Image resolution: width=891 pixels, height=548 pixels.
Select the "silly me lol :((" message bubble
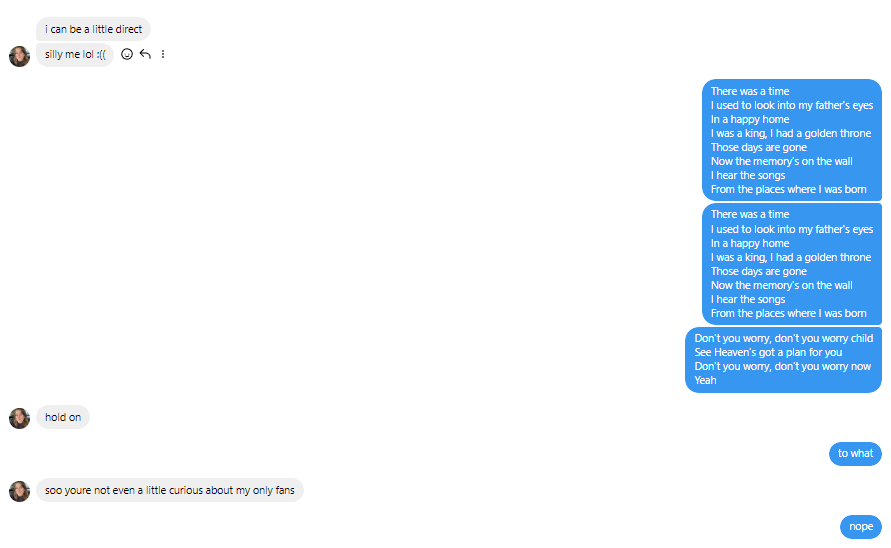point(75,55)
